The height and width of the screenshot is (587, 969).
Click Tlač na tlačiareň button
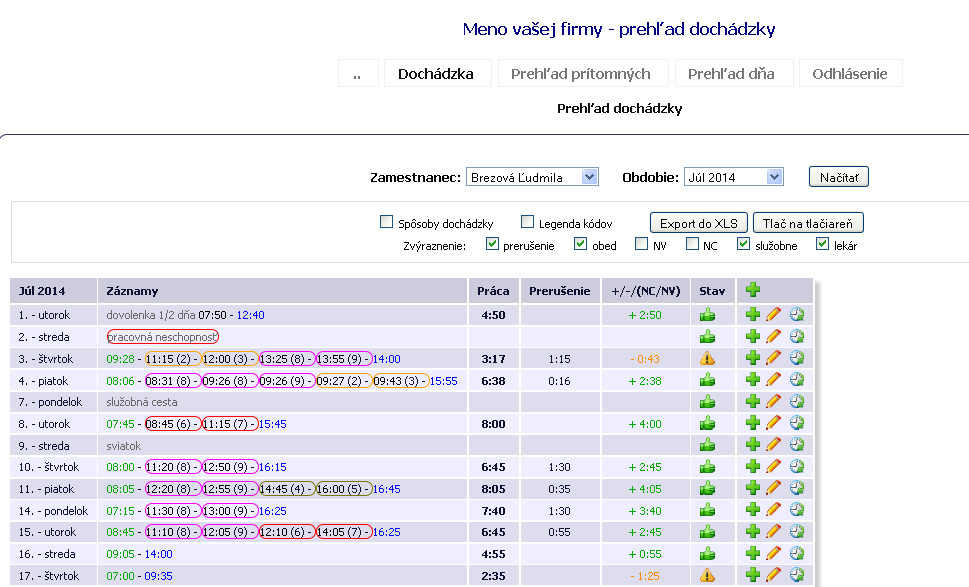pos(808,223)
